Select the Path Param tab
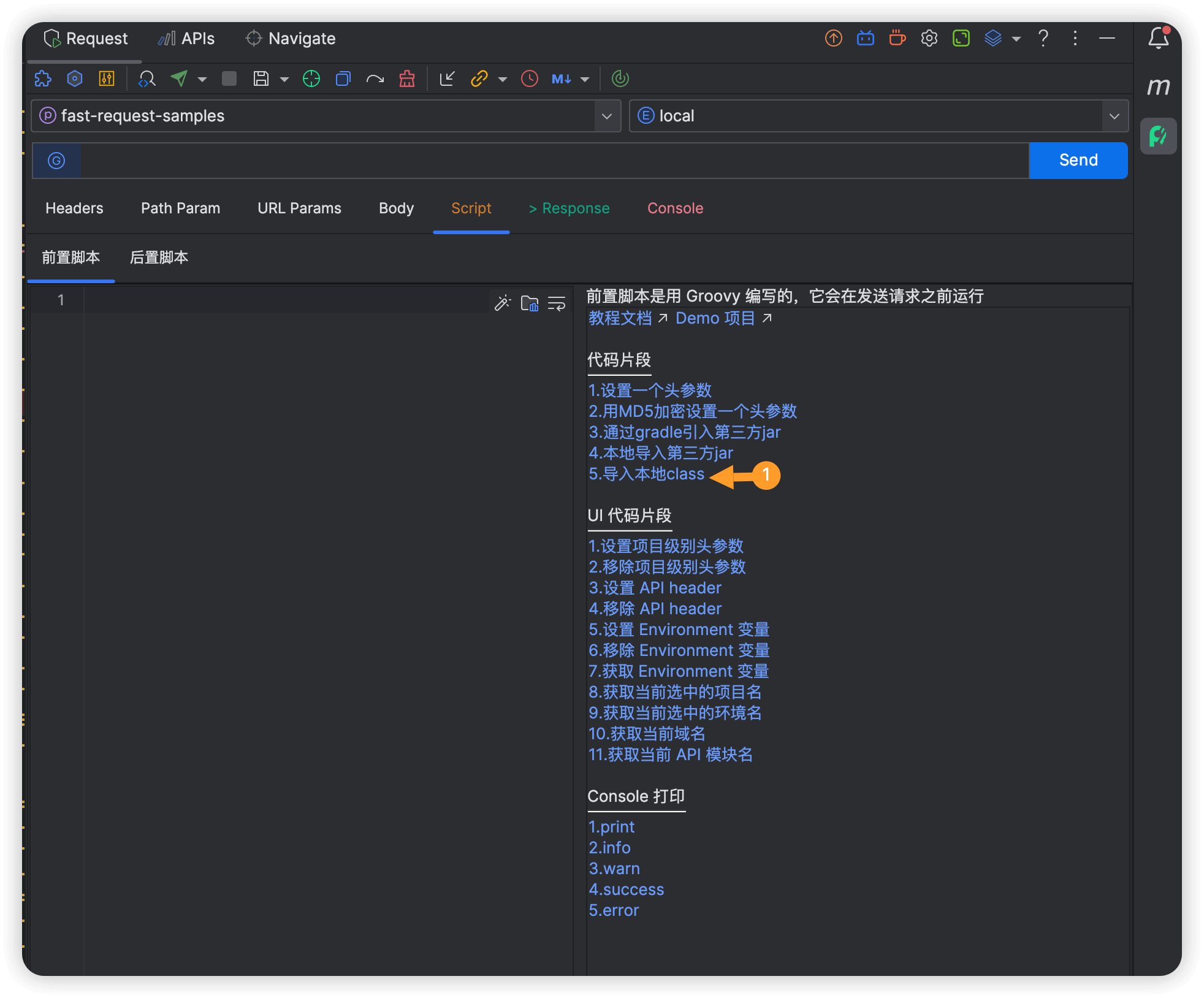 (x=180, y=208)
